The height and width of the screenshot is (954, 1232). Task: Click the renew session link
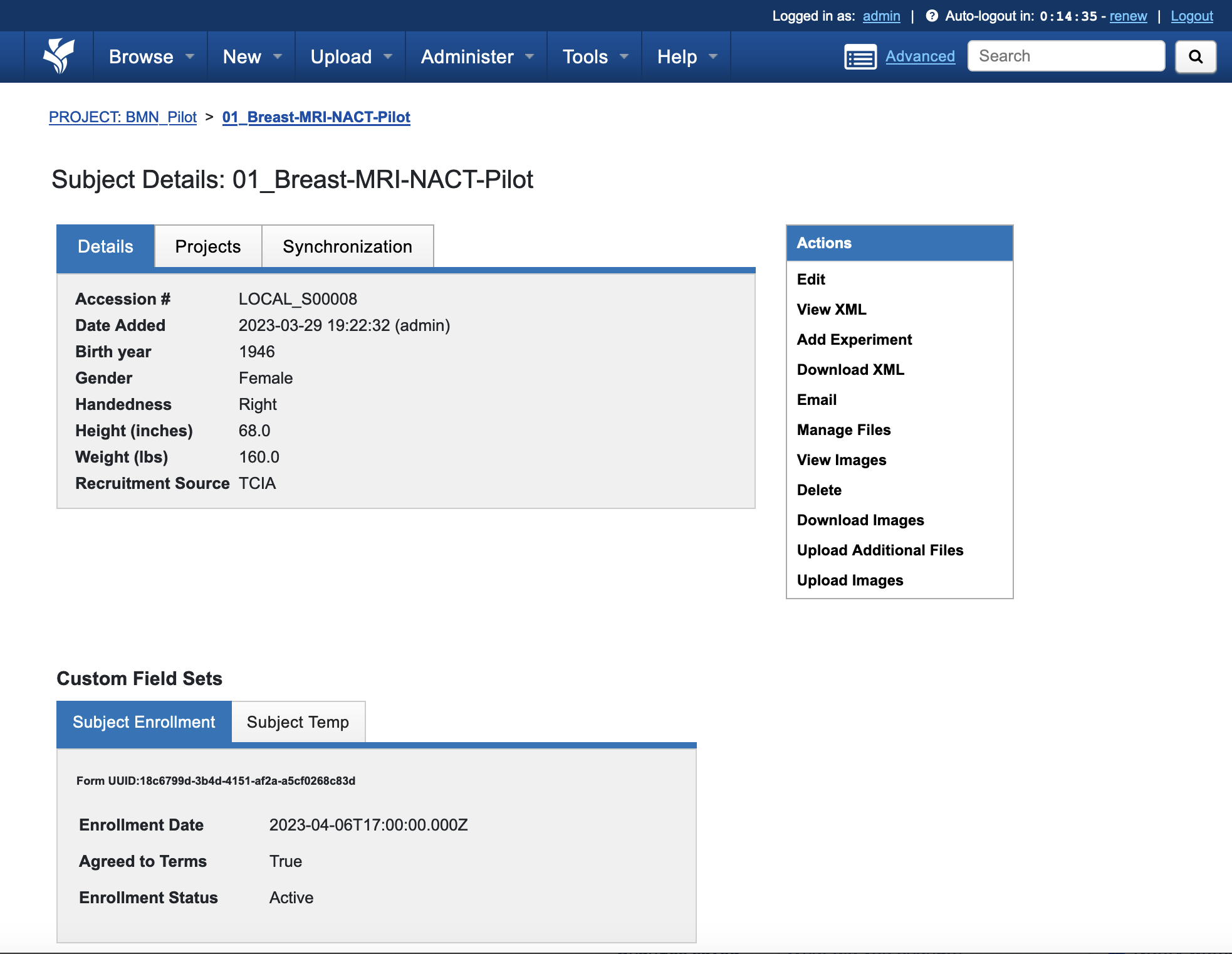coord(1128,16)
